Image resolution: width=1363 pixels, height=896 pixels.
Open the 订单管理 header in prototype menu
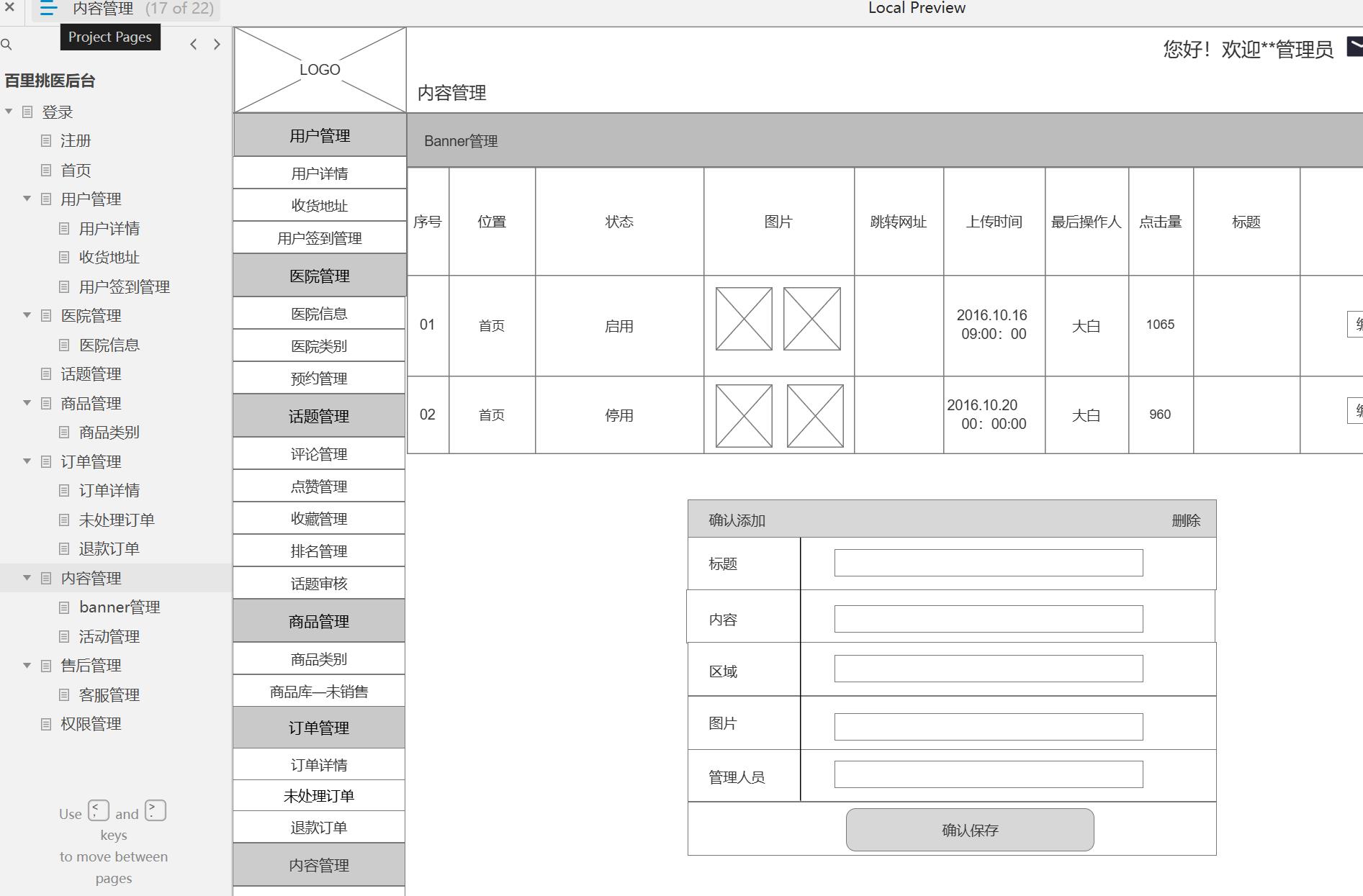(x=319, y=728)
